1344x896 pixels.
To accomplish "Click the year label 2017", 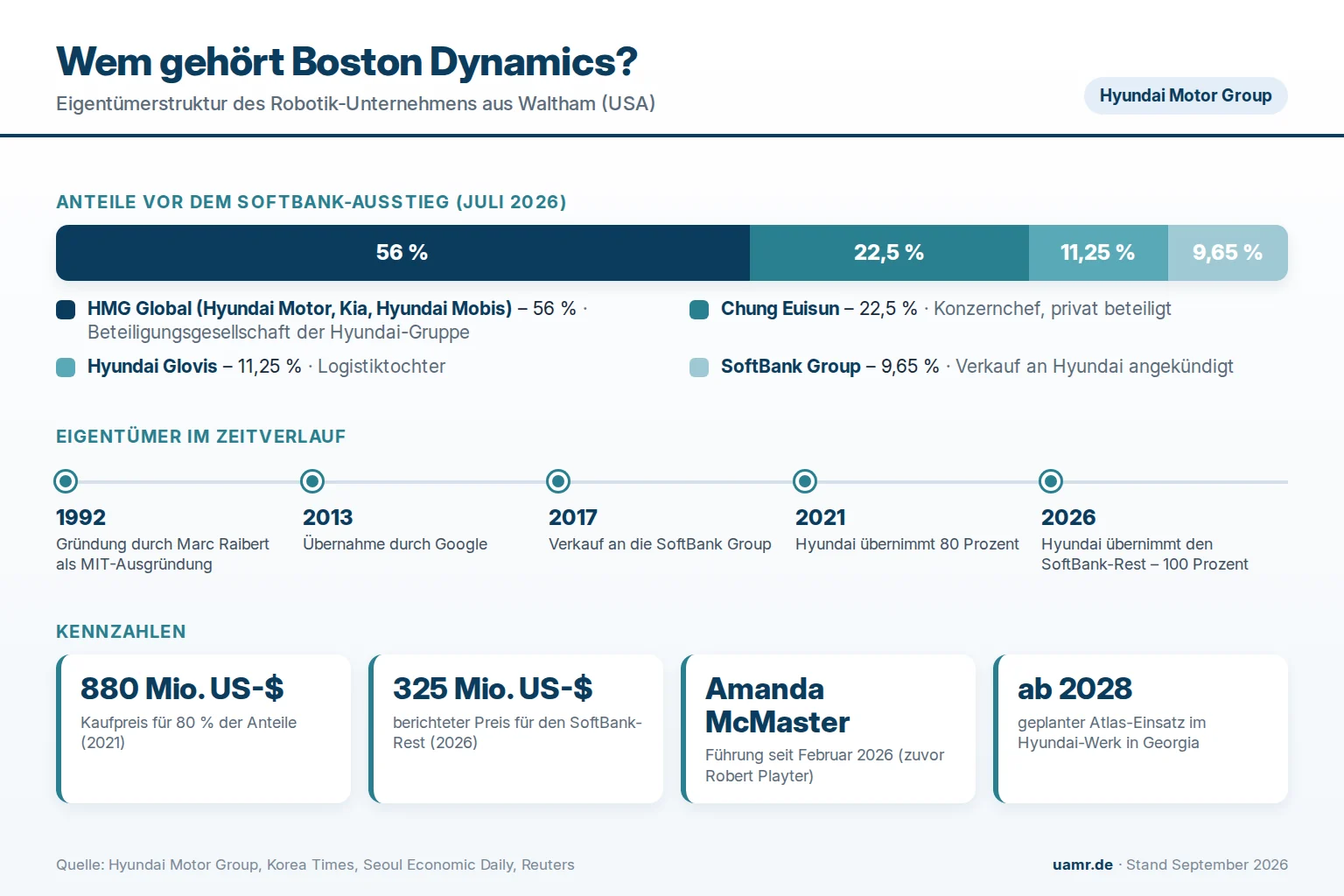I will 573,517.
